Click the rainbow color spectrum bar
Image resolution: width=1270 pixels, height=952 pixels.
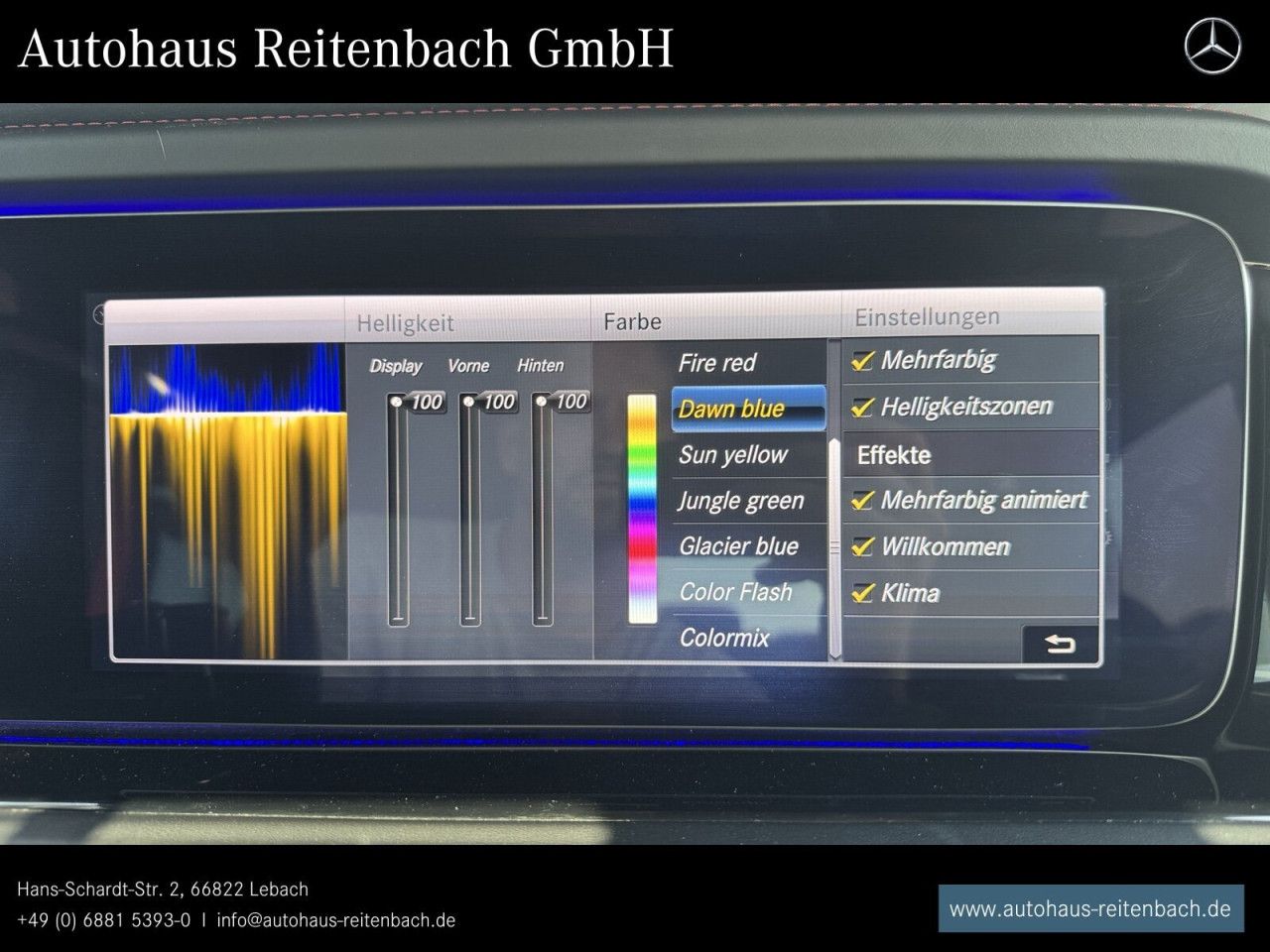tap(642, 509)
